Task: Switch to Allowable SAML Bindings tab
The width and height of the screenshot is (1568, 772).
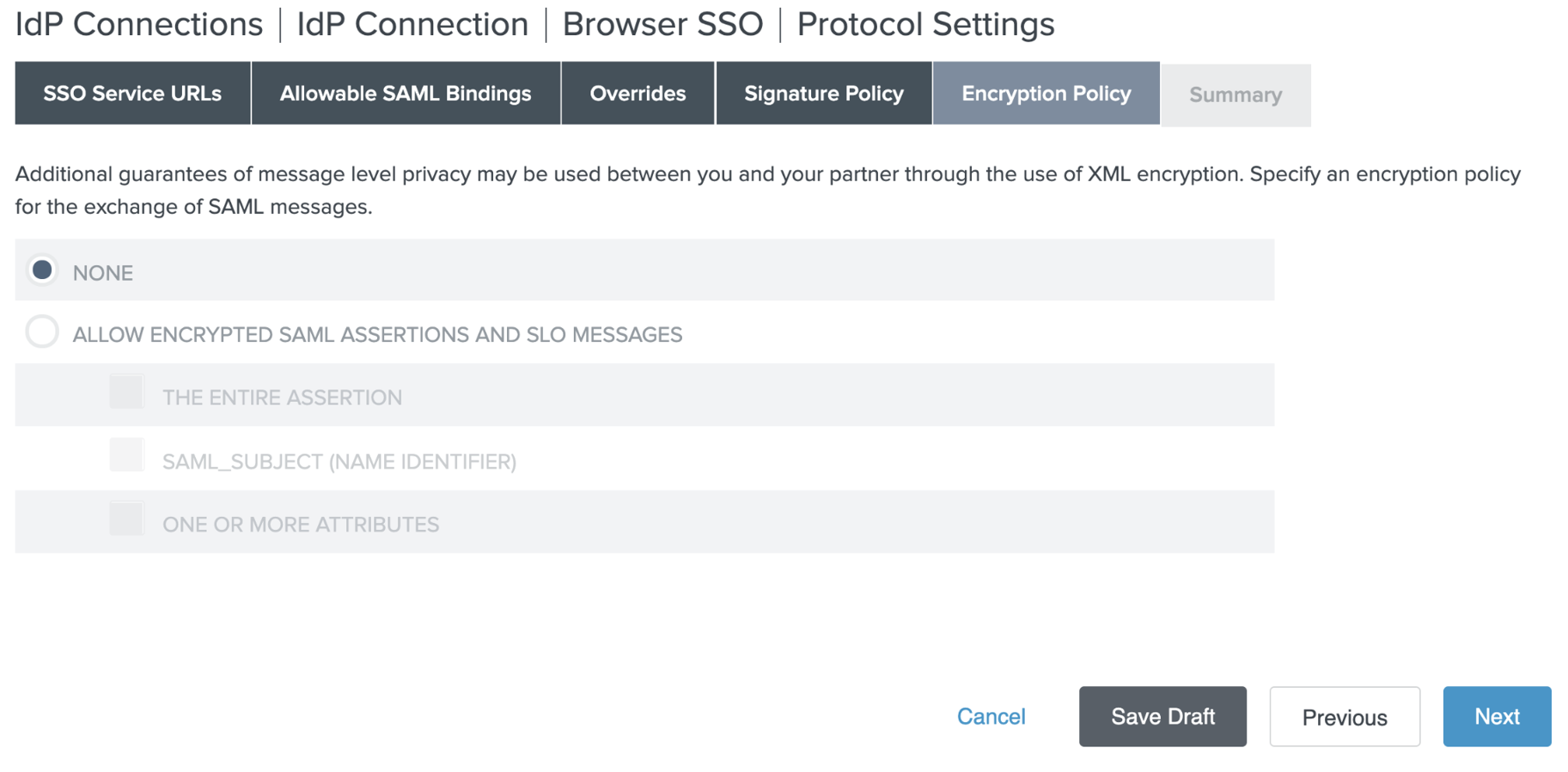Action: click(406, 94)
